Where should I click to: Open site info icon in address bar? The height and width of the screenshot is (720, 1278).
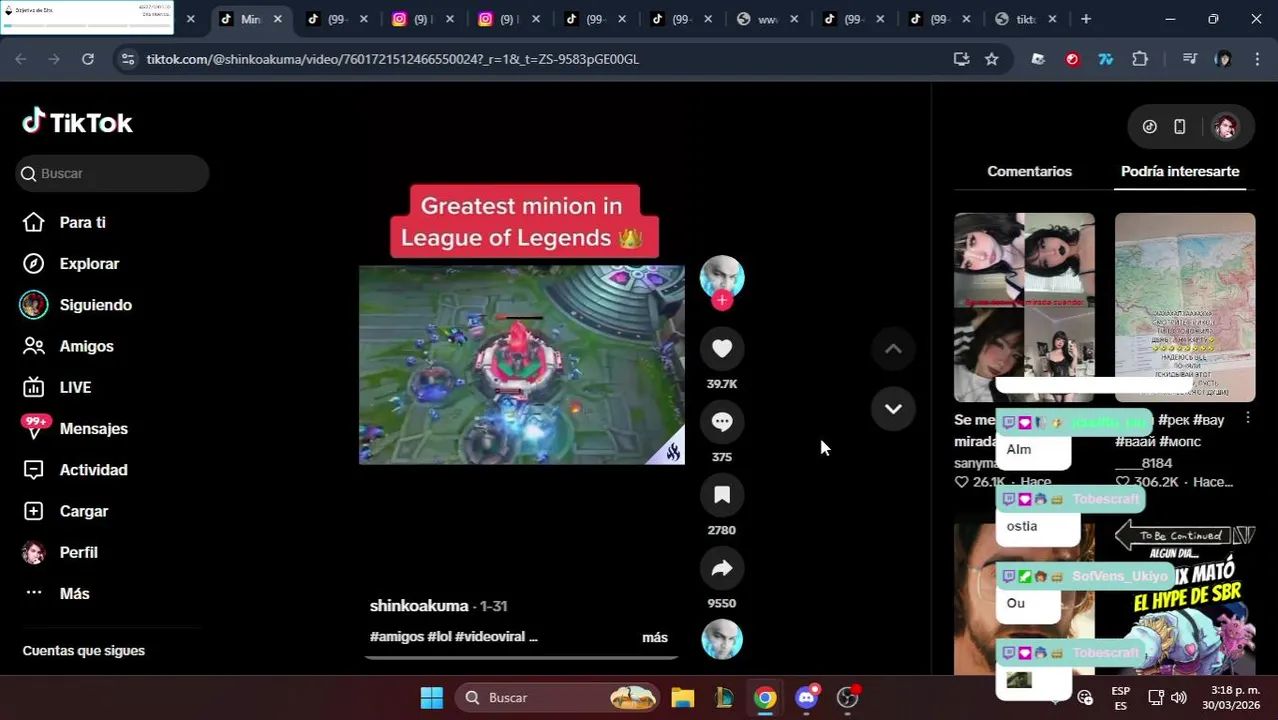pos(127,59)
